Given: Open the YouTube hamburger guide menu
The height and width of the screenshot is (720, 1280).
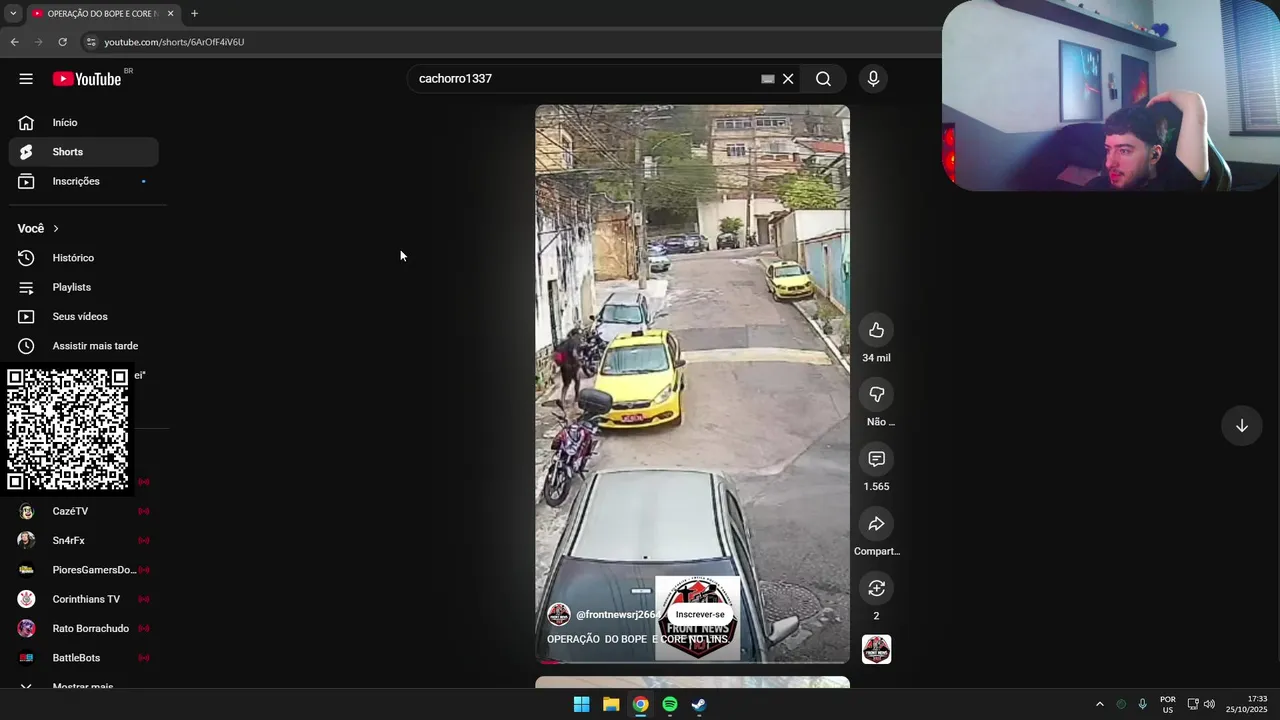Looking at the screenshot, I should [x=26, y=79].
